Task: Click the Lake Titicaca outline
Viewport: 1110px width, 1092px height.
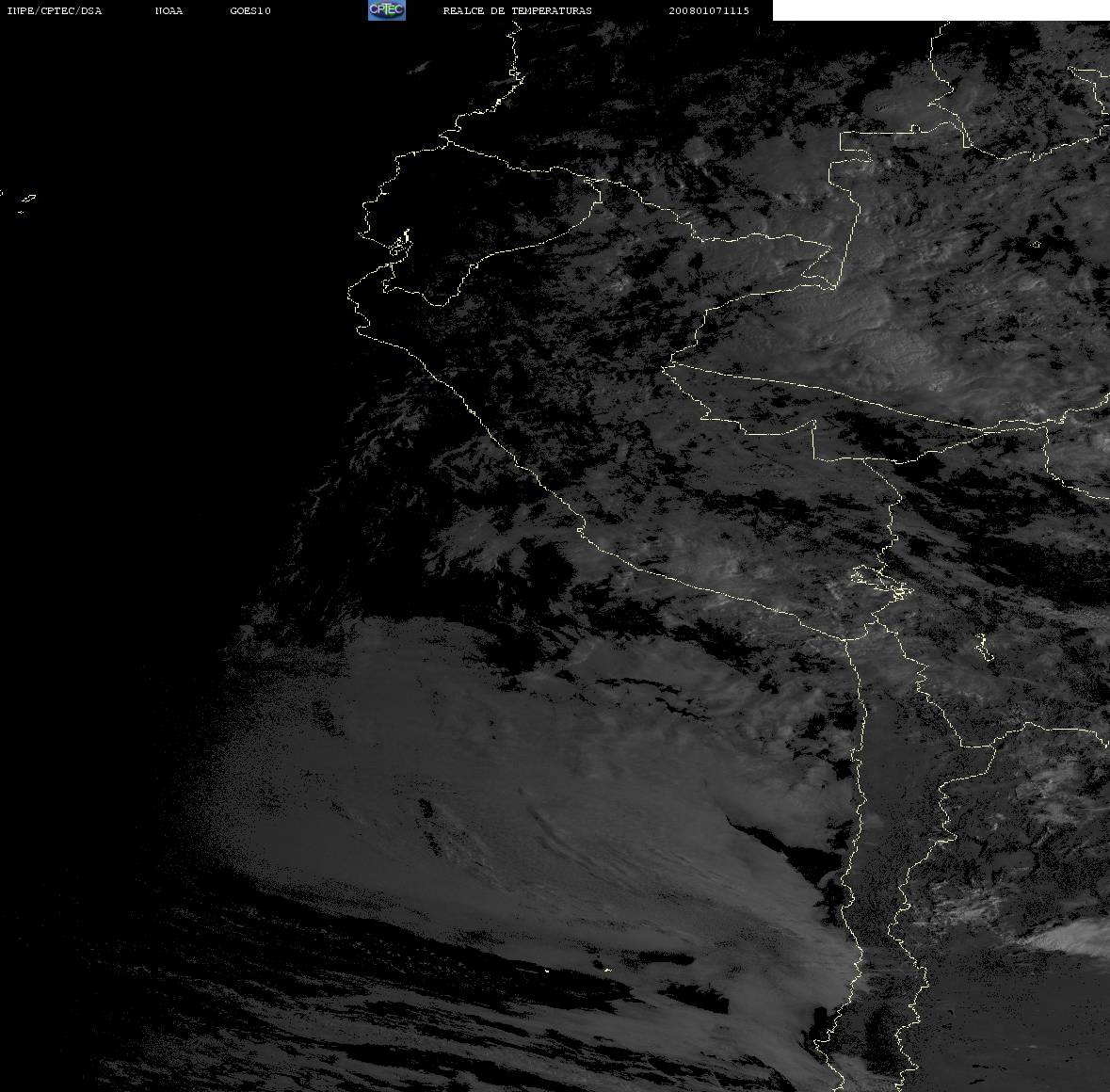Action: (x=881, y=583)
